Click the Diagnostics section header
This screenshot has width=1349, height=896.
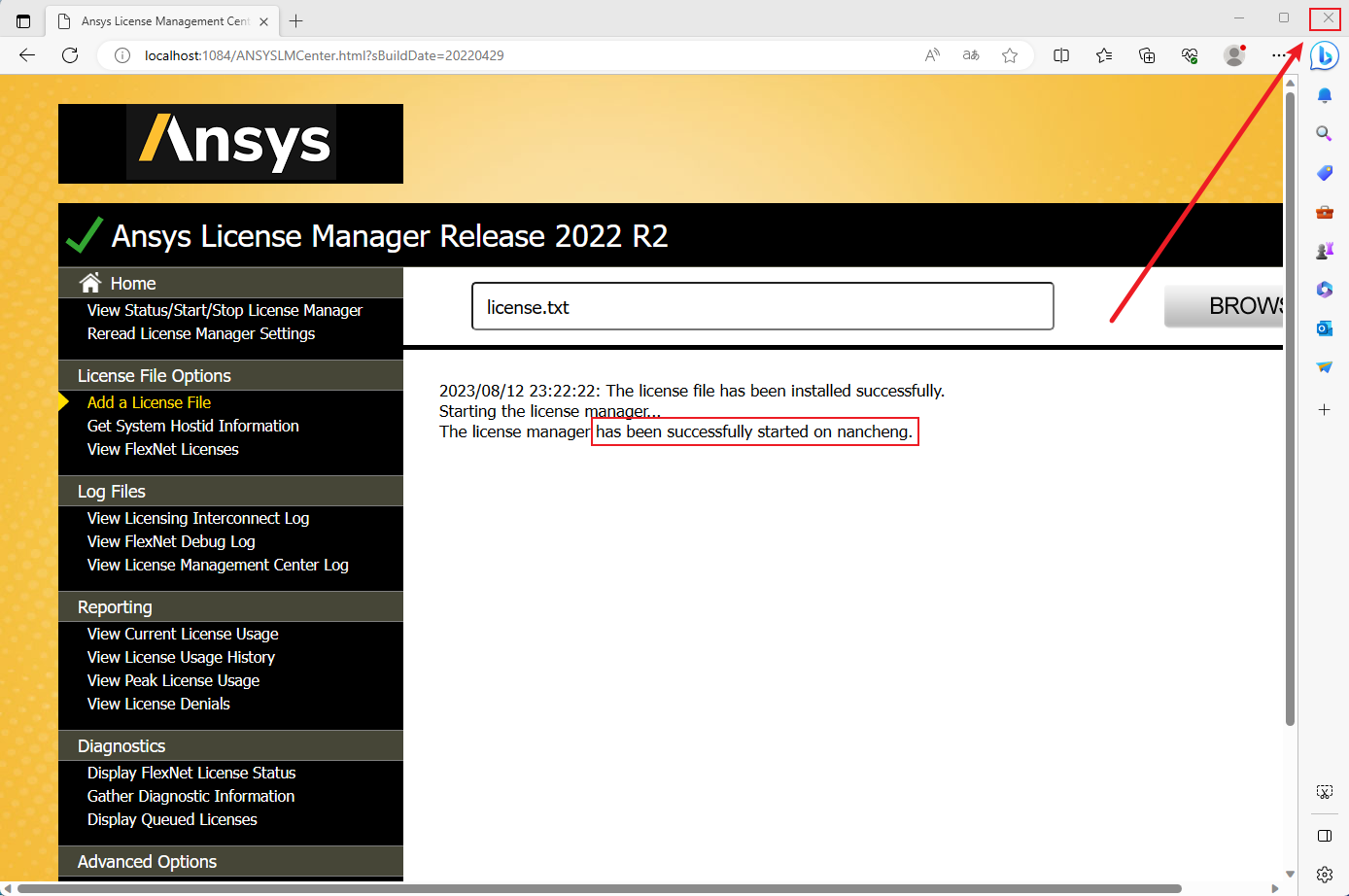click(x=230, y=745)
